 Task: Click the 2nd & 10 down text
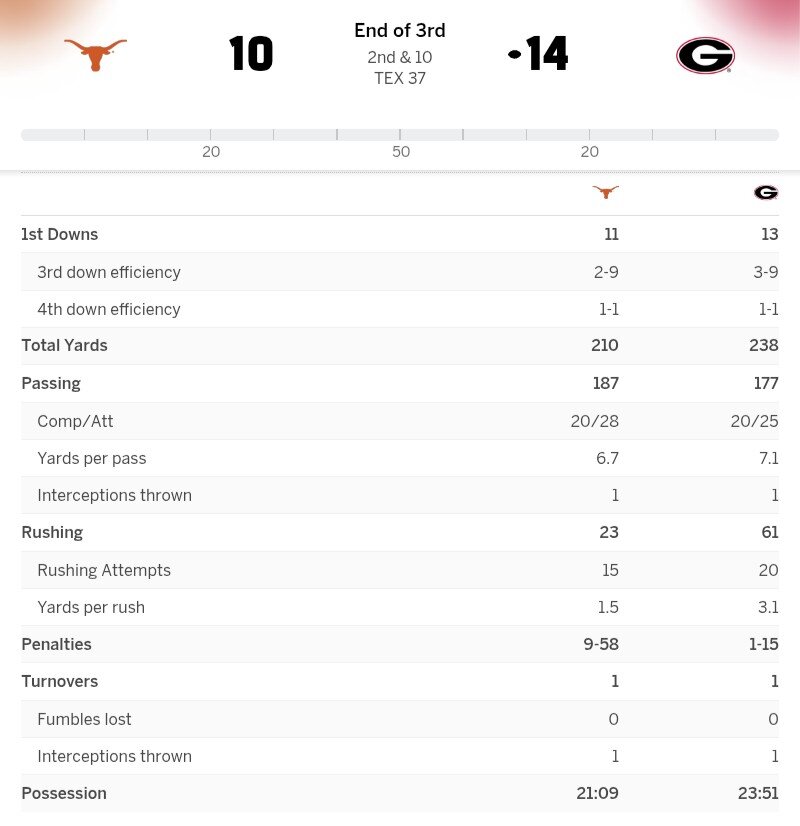coord(400,57)
